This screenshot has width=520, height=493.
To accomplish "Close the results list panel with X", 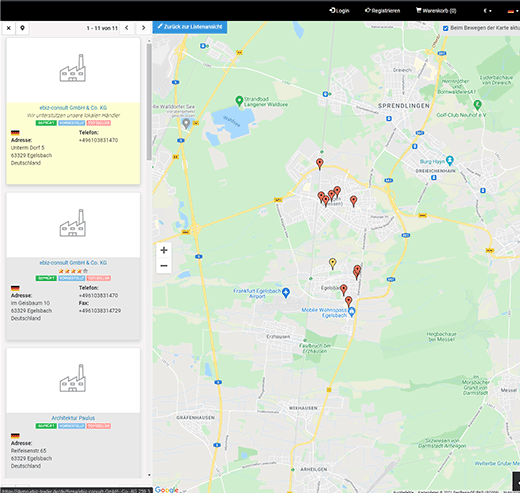I will tap(9, 28).
